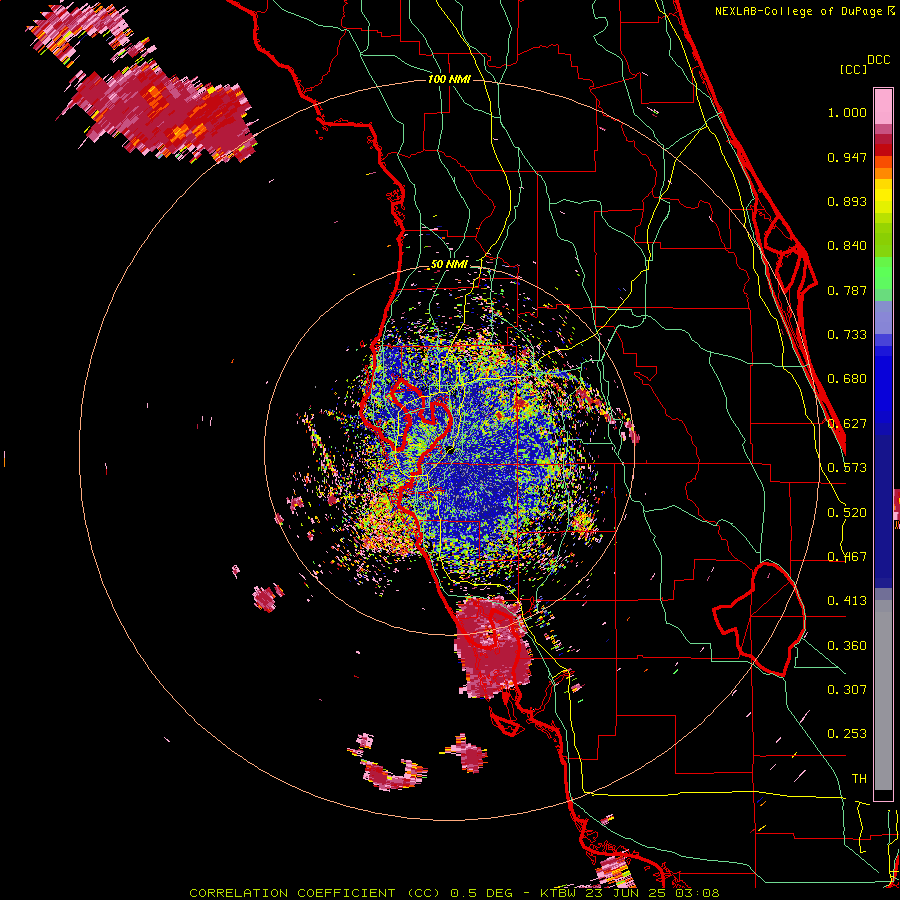
Task: Click the 03:08 timestamp
Action: click(x=697, y=893)
